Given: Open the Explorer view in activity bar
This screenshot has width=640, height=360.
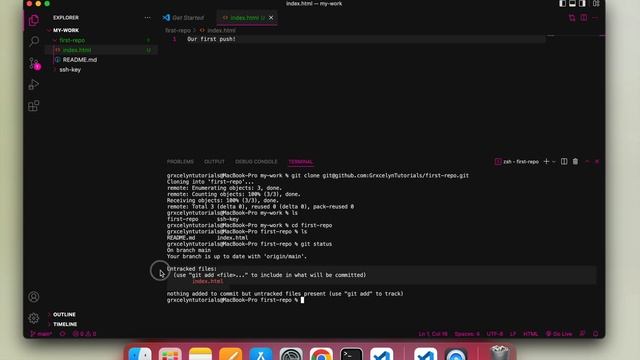Looking at the screenshot, I should click(x=34, y=20).
